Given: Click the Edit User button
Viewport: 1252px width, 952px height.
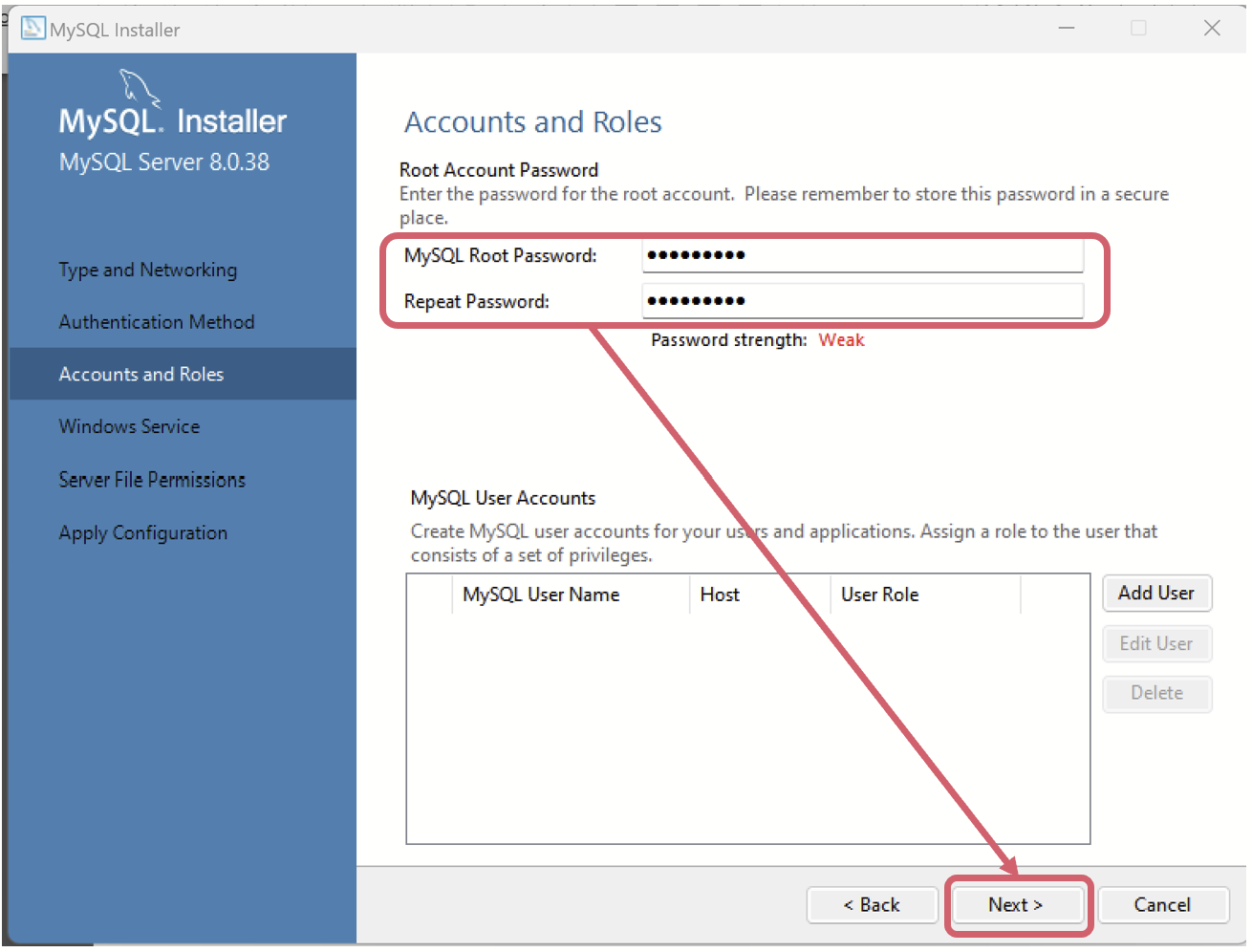Looking at the screenshot, I should point(1156,644).
